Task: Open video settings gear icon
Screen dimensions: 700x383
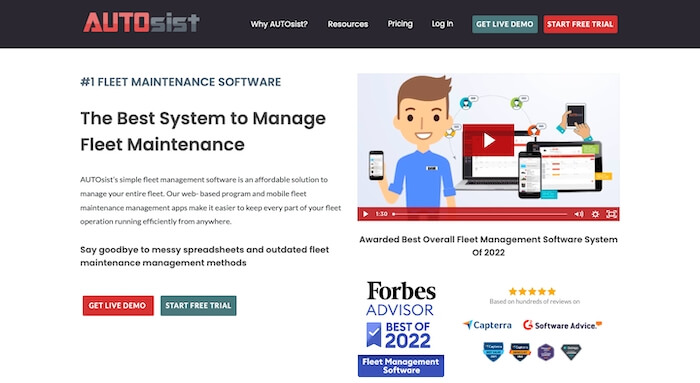Action: click(x=595, y=214)
